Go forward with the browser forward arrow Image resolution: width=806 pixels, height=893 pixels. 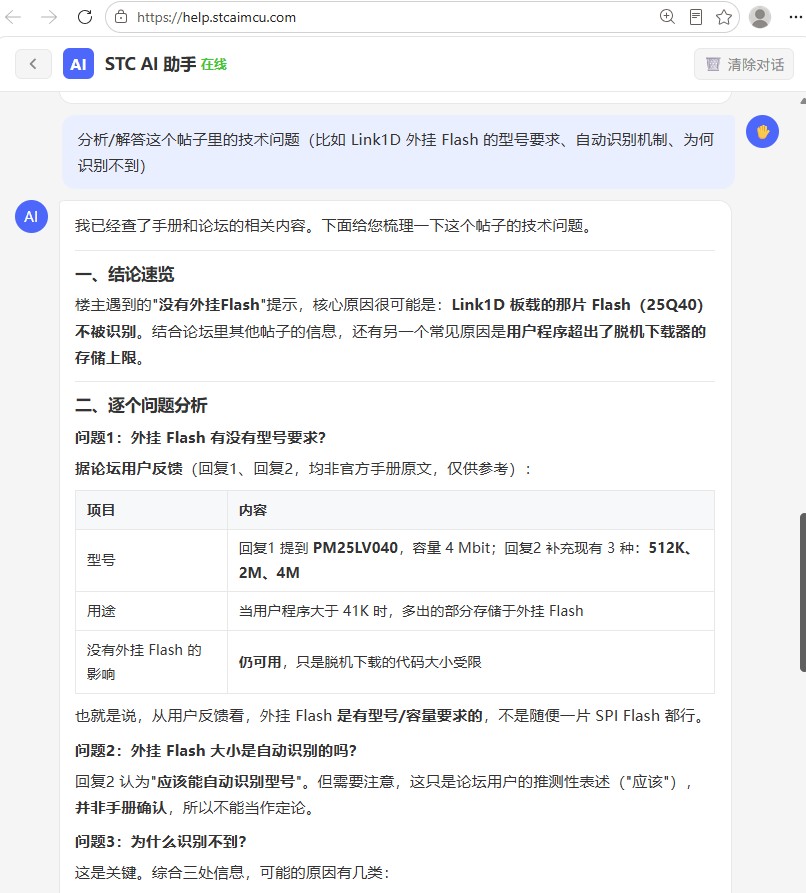49,17
